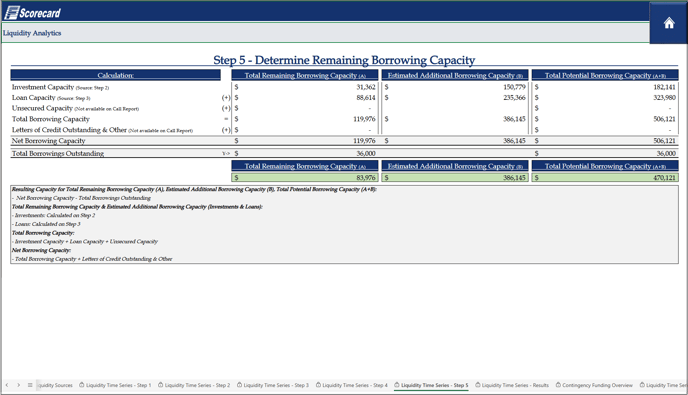Click the bold 'Net Borrowing Capacity:' note heading
This screenshot has width=688, height=395.
pyautogui.click(x=41, y=250)
